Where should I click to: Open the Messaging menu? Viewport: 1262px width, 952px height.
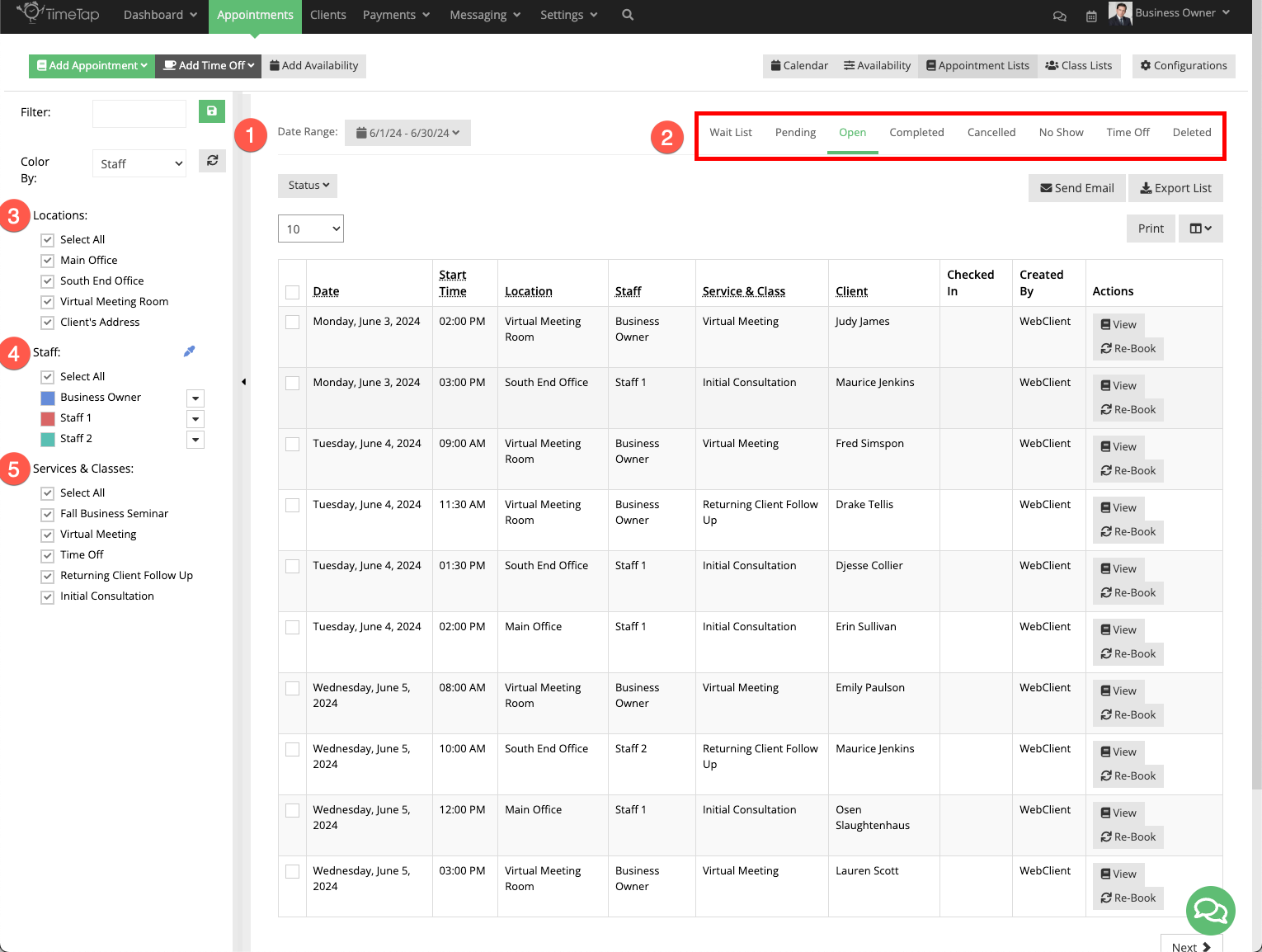[484, 15]
